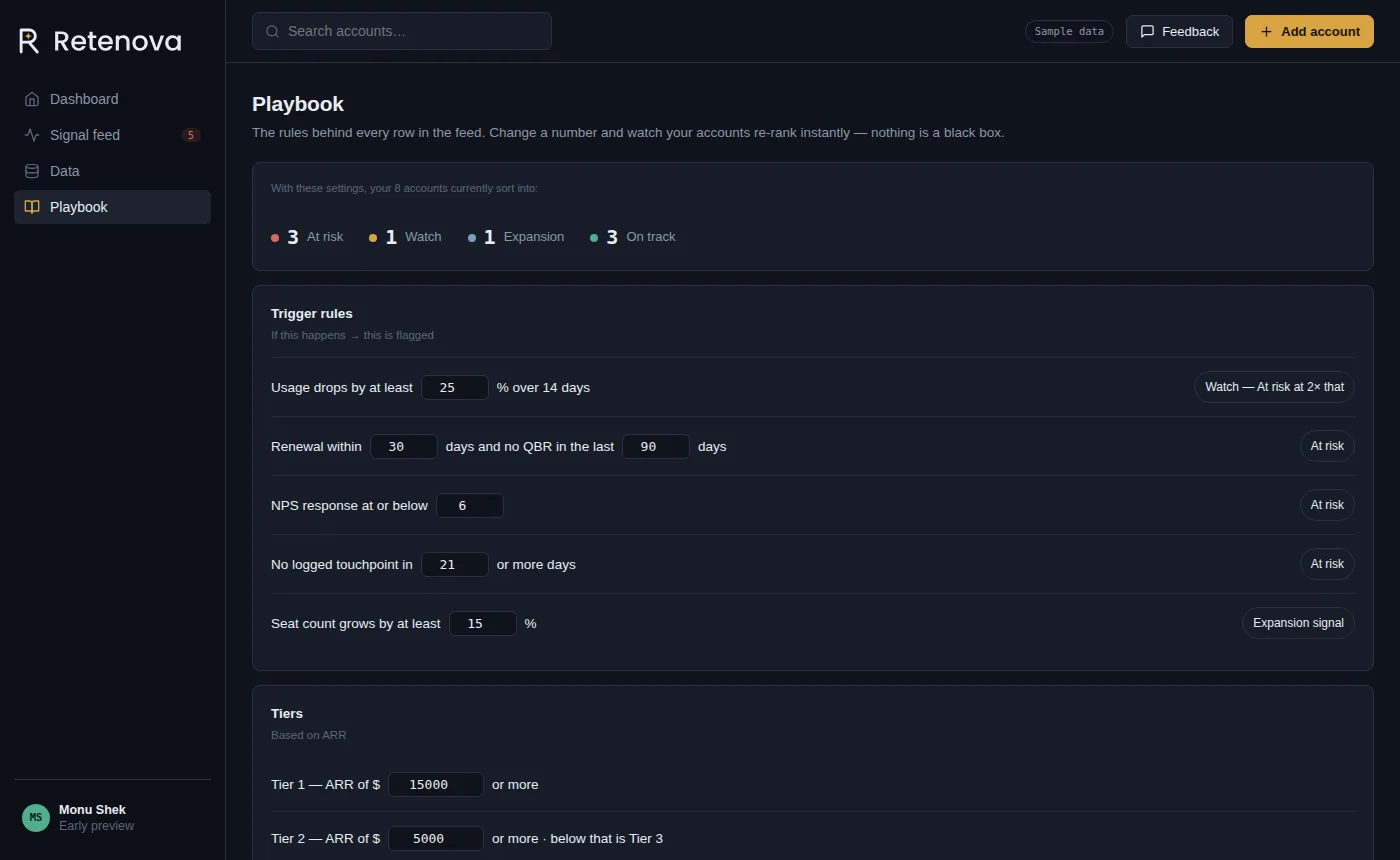Image resolution: width=1400 pixels, height=860 pixels.
Task: Edit the seat count growth percent field
Action: coord(483,623)
